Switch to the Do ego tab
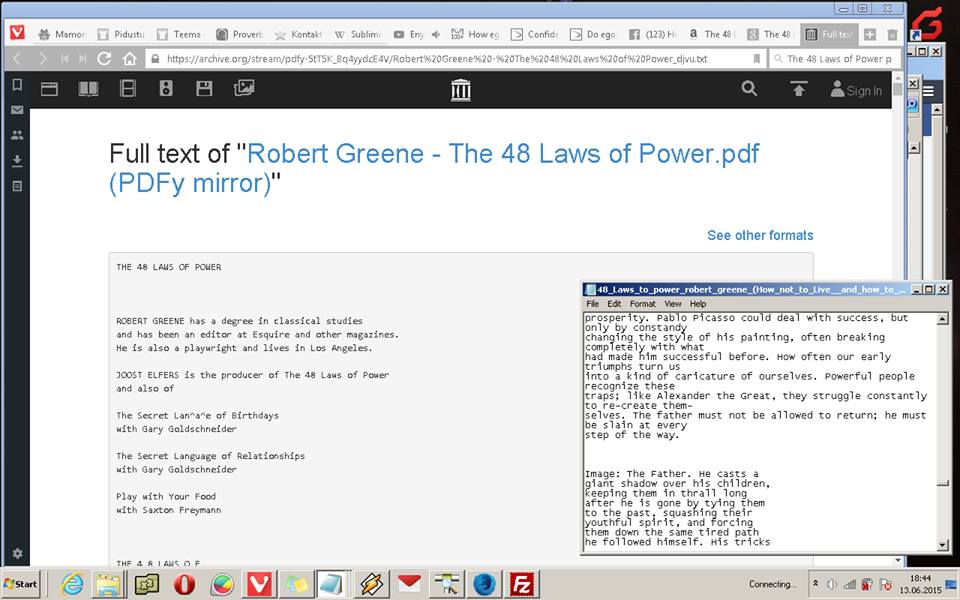Viewport: 960px width, 600px height. tap(594, 34)
